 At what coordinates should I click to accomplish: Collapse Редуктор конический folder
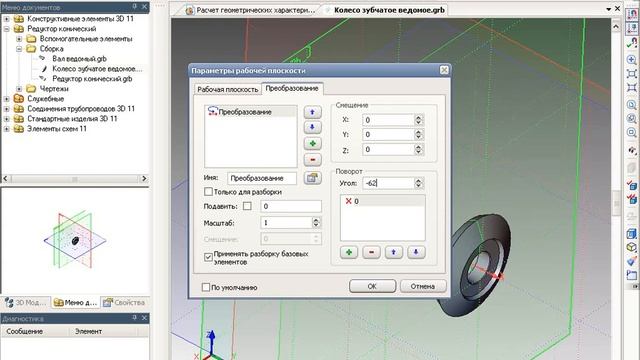click(x=7, y=29)
